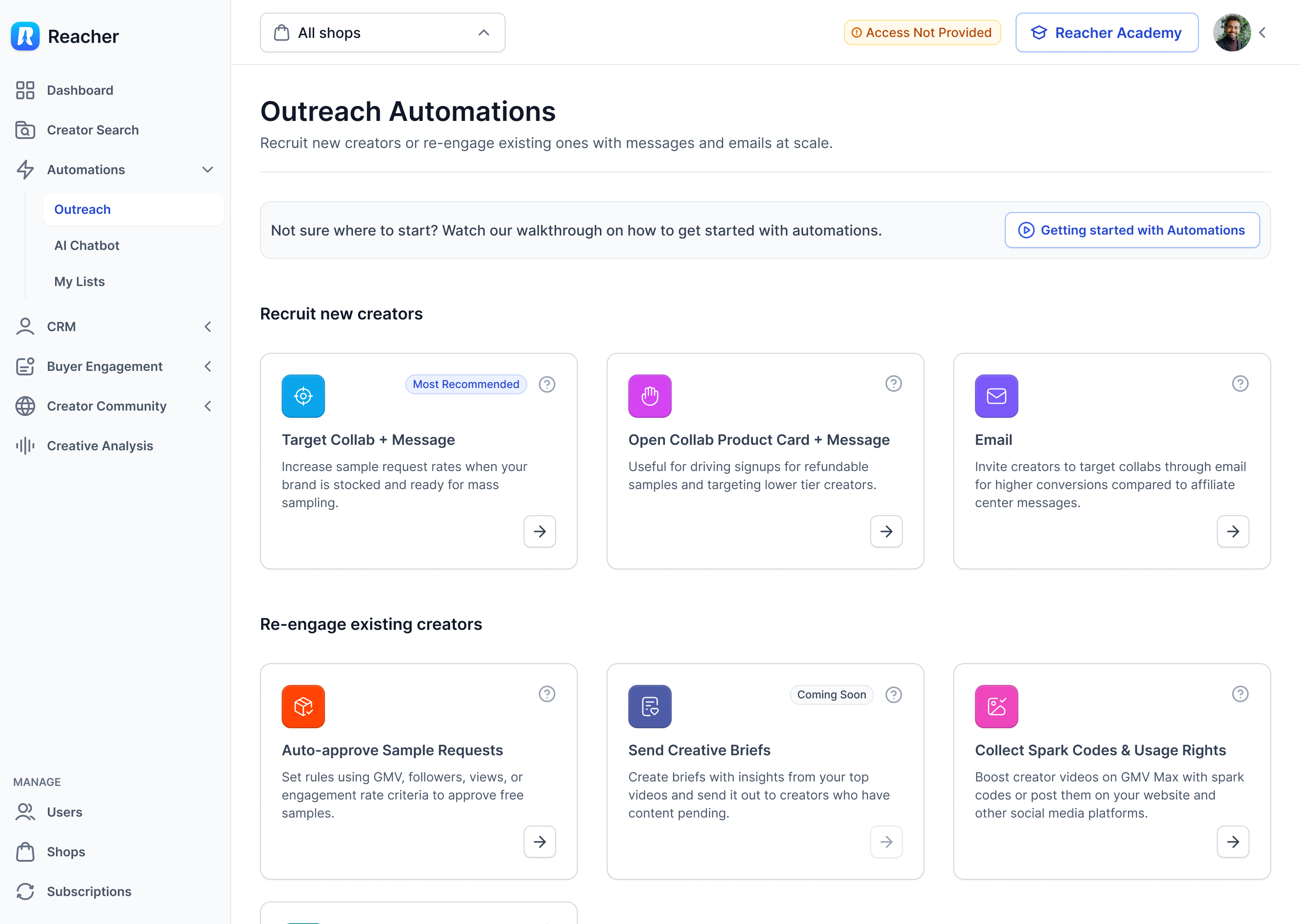Viewport: 1300px width, 924px height.
Task: Click the Auto-approve Sample Requests box icon
Action: (303, 706)
